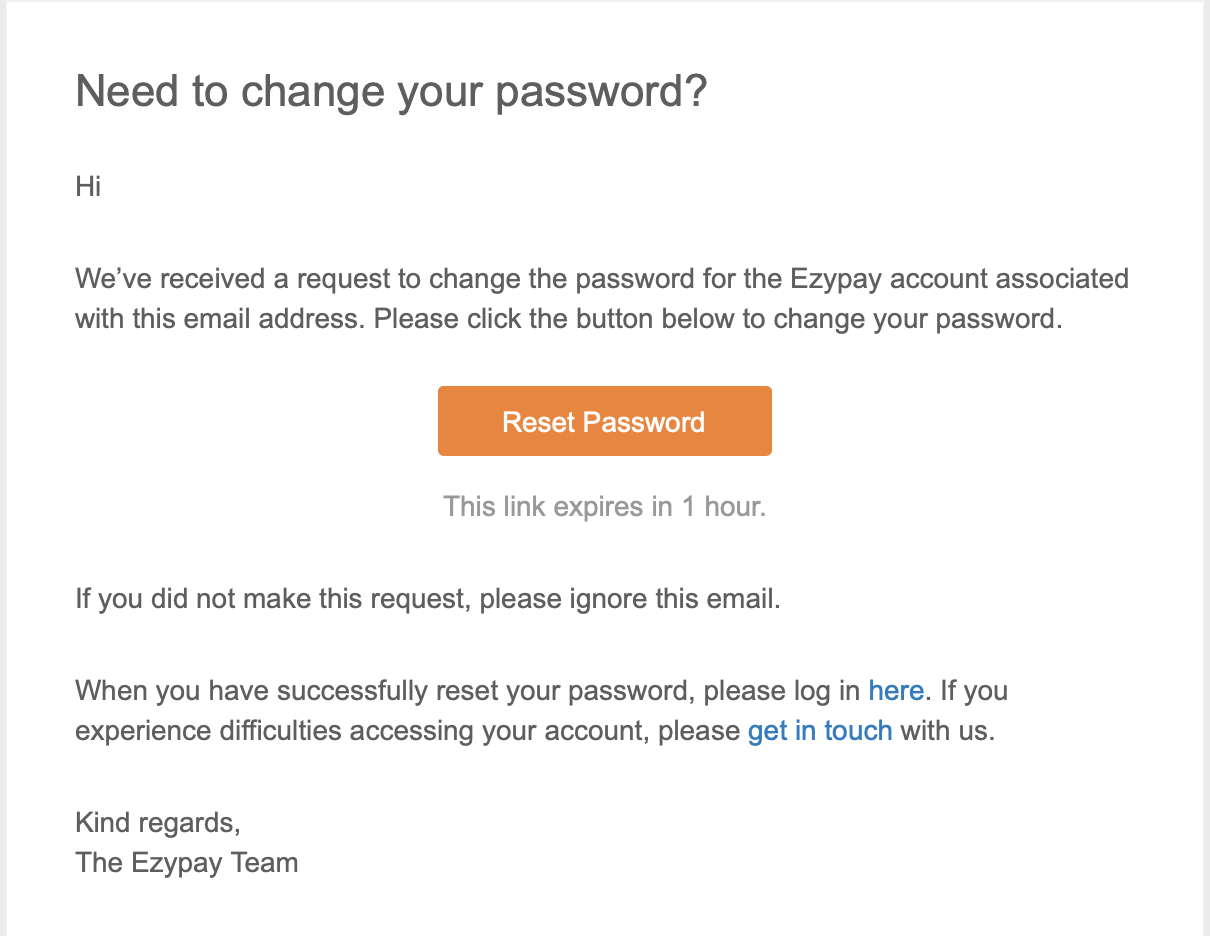Open the 'here' log in link
1210x936 pixels.
coord(896,690)
